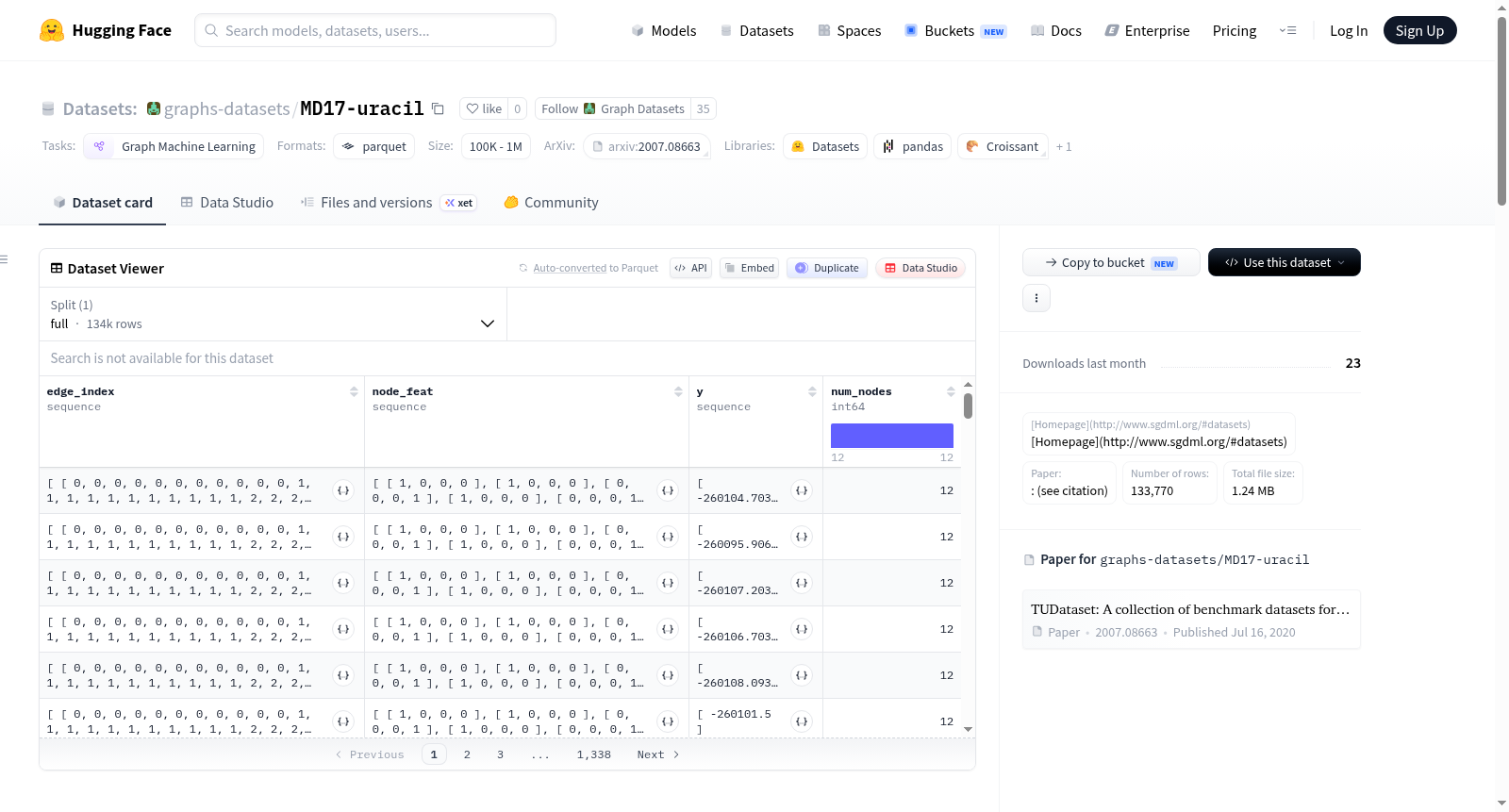Expand the y cell showing -260107.203

tap(802, 583)
